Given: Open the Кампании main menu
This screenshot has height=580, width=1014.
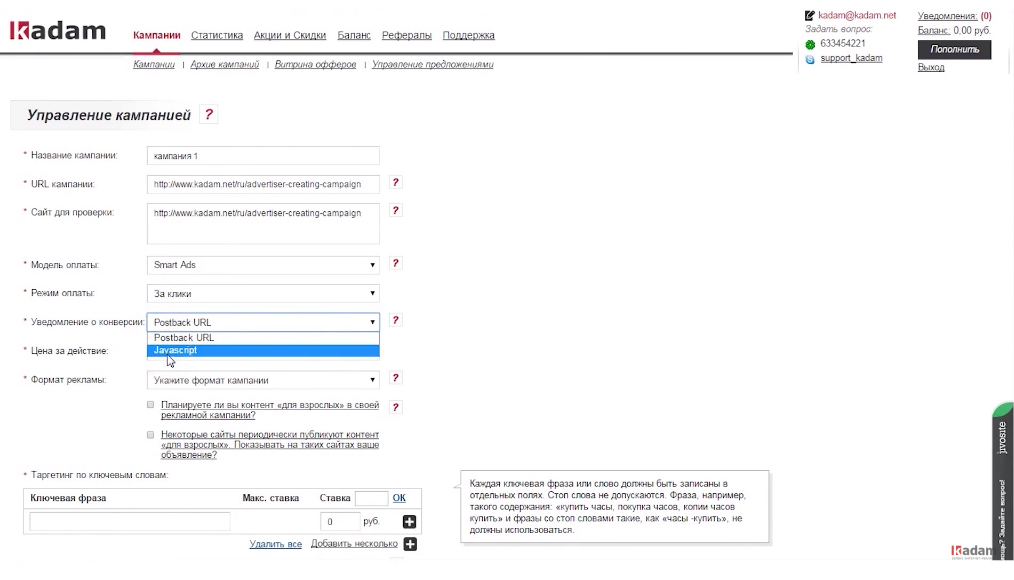Looking at the screenshot, I should (x=156, y=36).
